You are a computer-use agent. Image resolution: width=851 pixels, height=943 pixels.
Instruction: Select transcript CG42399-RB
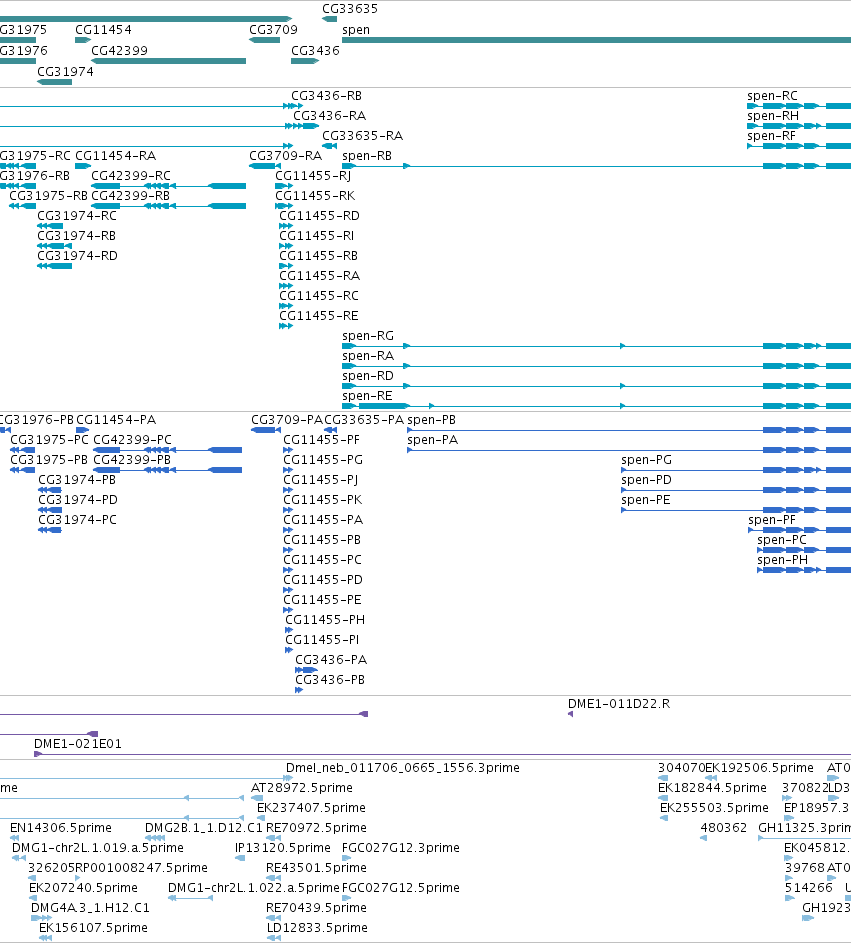click(131, 196)
